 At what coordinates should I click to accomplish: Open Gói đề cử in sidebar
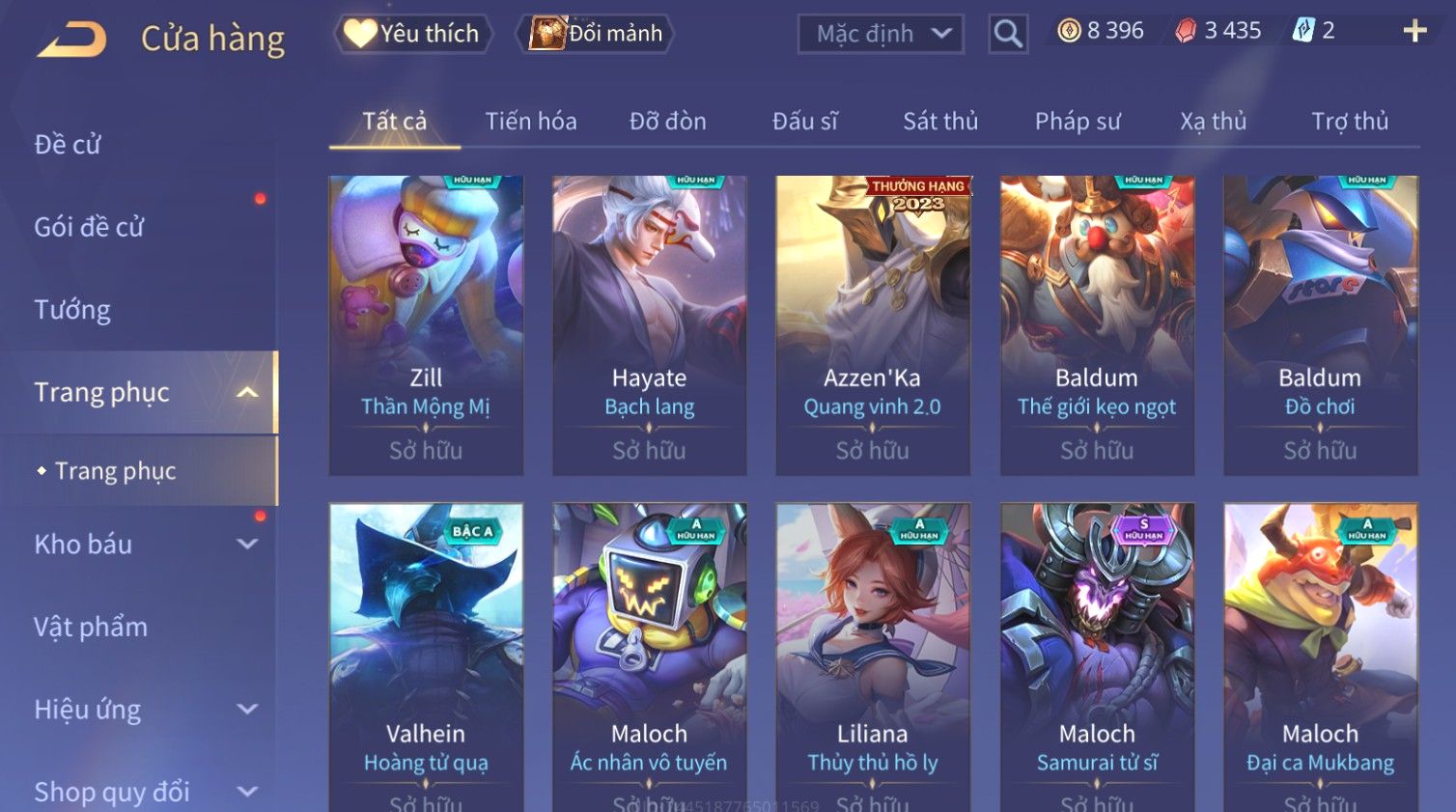[89, 227]
